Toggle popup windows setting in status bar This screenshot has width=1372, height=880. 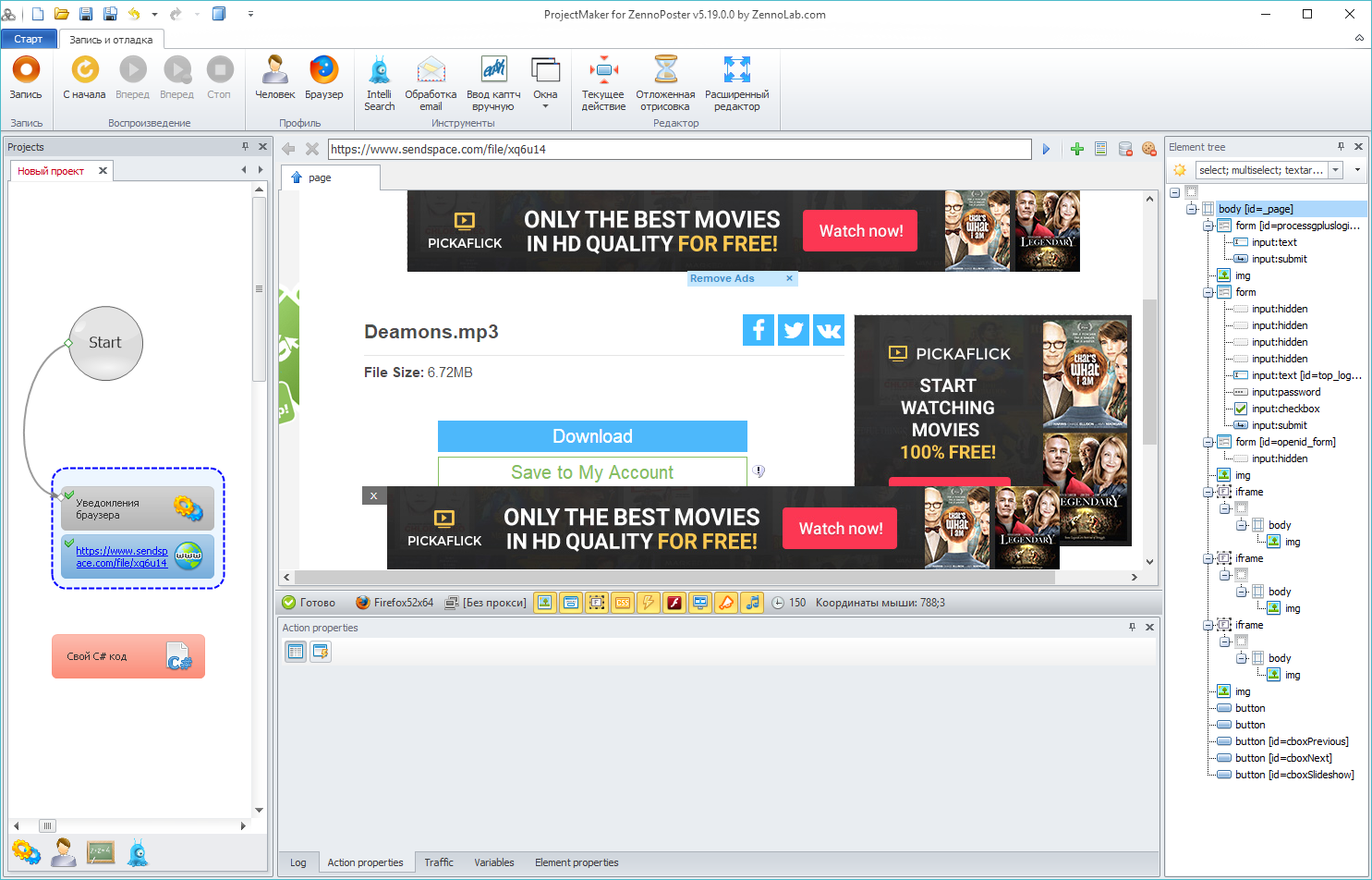pyautogui.click(x=571, y=603)
